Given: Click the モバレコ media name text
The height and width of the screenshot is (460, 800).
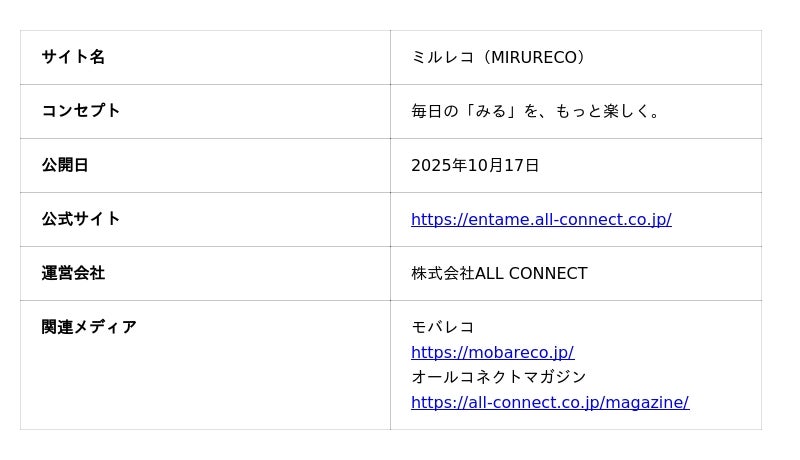Looking at the screenshot, I should tap(443, 328).
